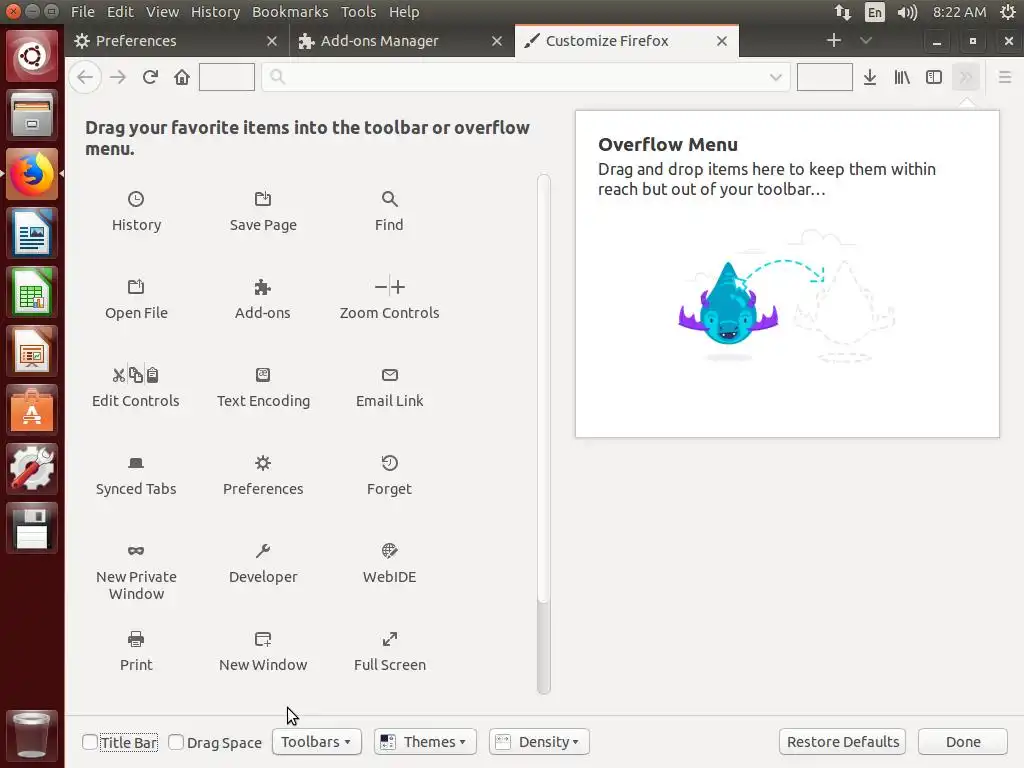1024x768 pixels.
Task: Select the Open File icon
Action: (136, 287)
